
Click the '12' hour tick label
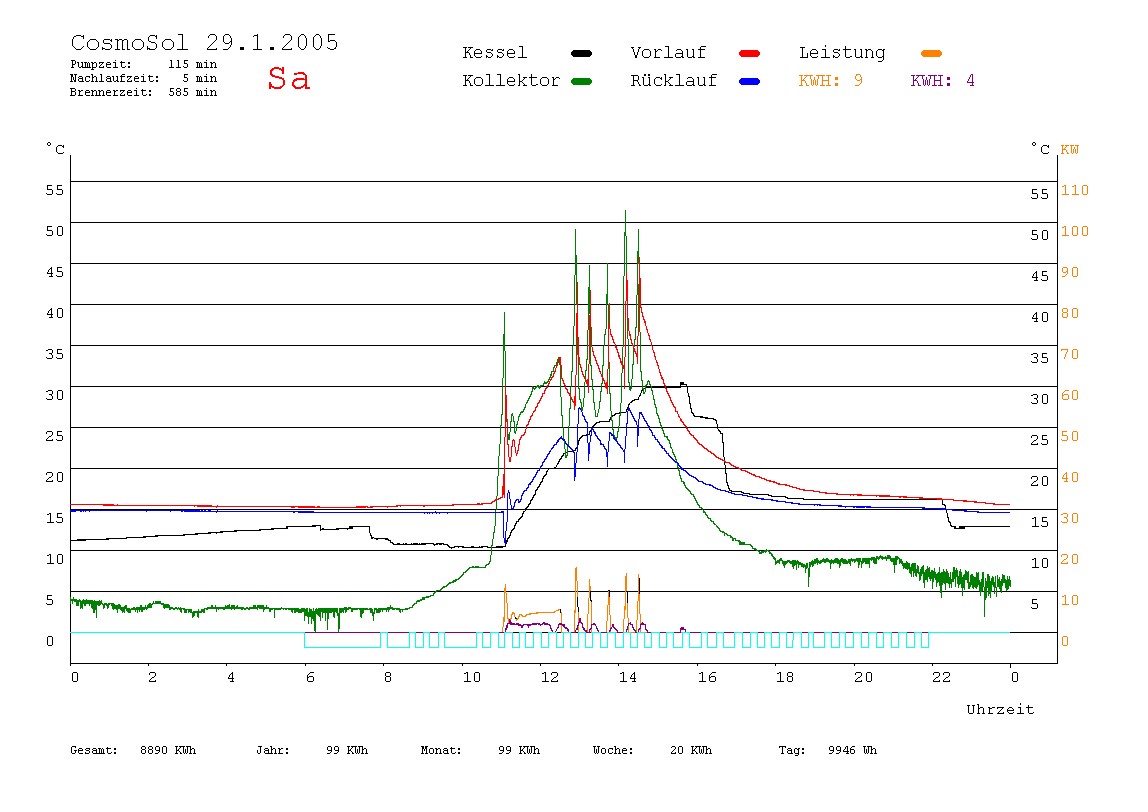point(550,677)
